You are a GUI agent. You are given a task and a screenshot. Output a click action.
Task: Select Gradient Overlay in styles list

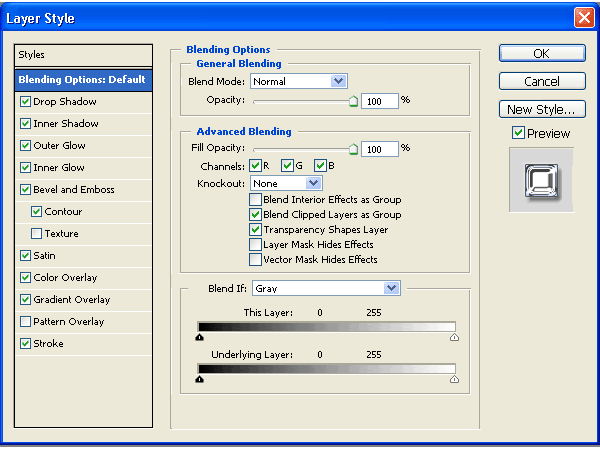[71, 300]
